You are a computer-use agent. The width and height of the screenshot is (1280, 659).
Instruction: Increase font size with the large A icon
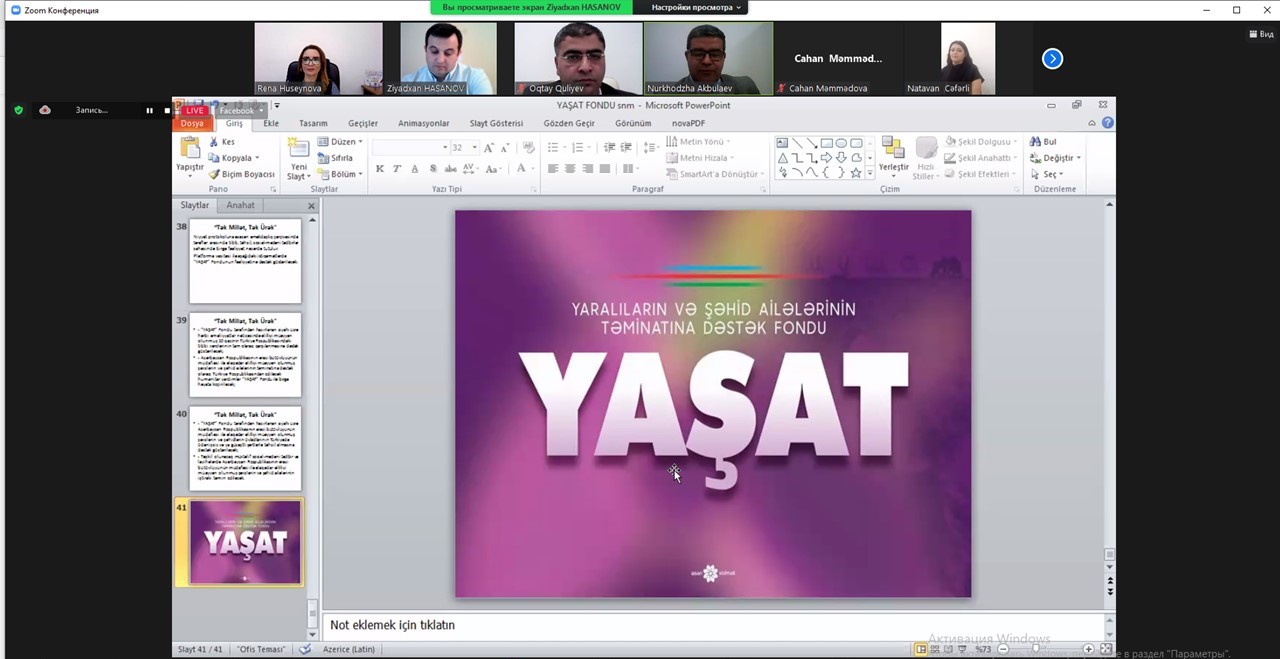click(489, 148)
